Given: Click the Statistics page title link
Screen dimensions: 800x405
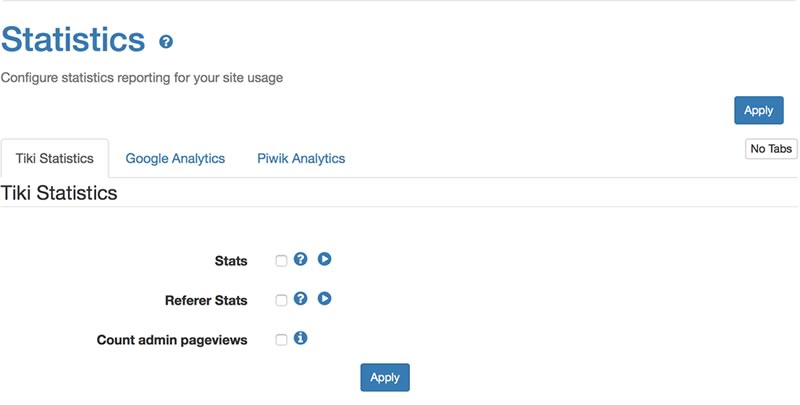Looking at the screenshot, I should (73, 39).
